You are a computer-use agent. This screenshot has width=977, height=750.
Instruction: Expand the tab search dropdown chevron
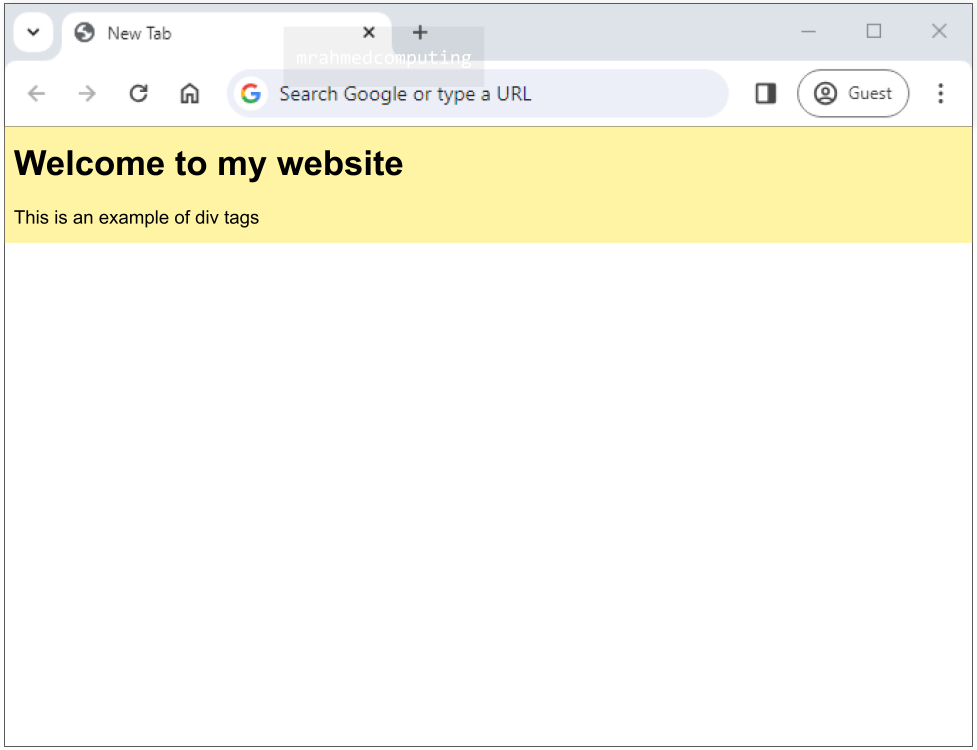pyautogui.click(x=34, y=32)
